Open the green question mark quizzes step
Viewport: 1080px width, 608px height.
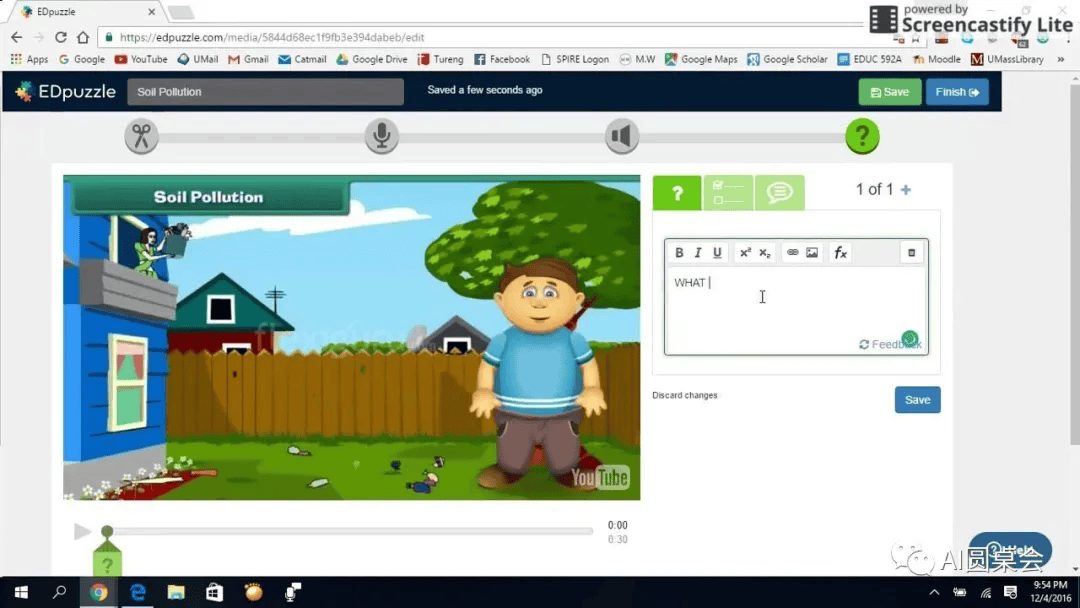pyautogui.click(x=862, y=136)
